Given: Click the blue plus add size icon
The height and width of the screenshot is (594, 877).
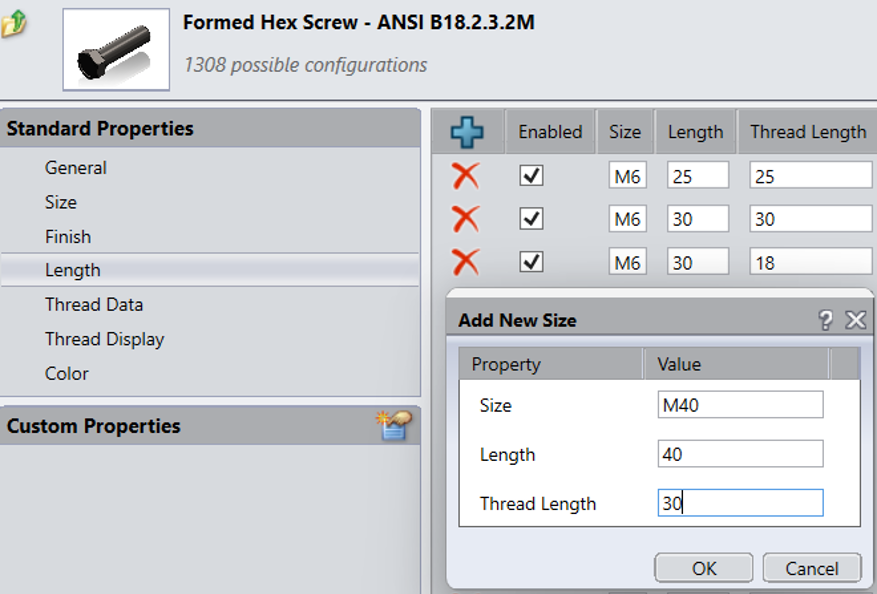Looking at the screenshot, I should click(466, 132).
